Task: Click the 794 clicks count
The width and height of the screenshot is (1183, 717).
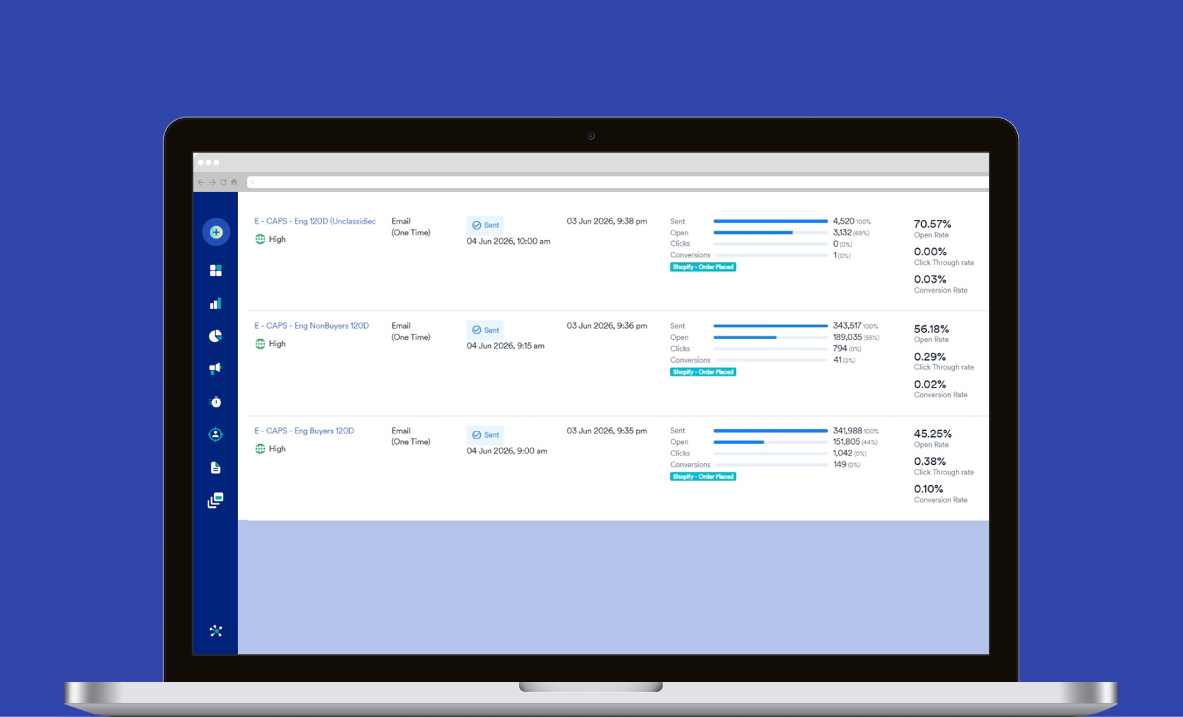Action: coord(840,349)
